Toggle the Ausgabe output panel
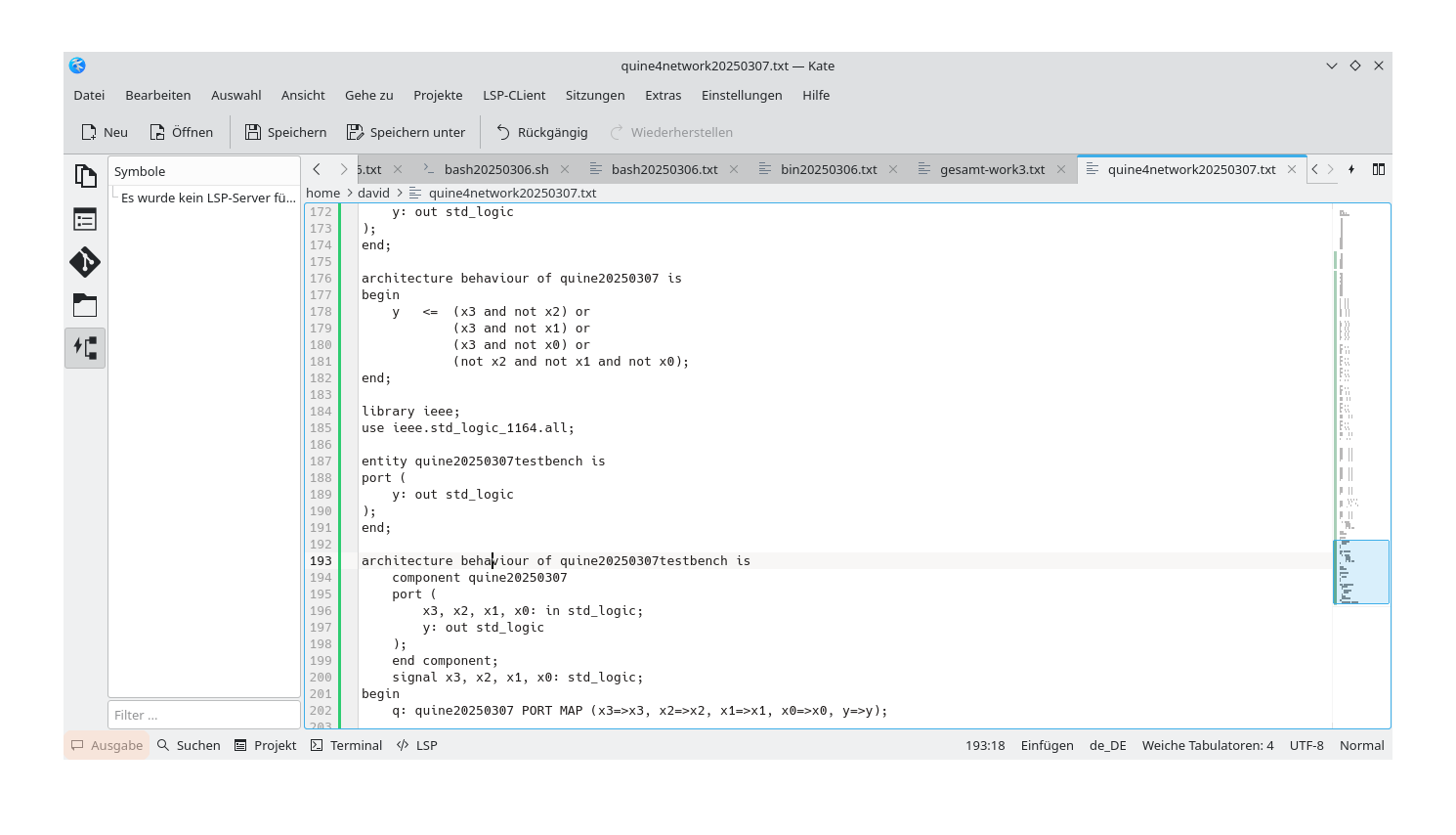Image resolution: width=1456 pixels, height=835 pixels. click(x=106, y=745)
